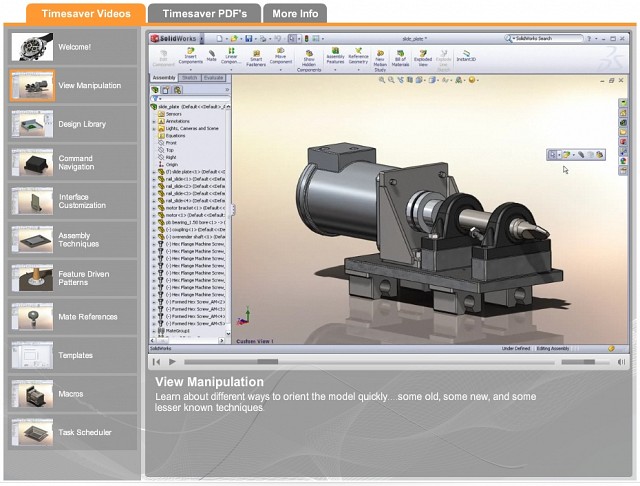Click the Open file icon

pos(234,39)
